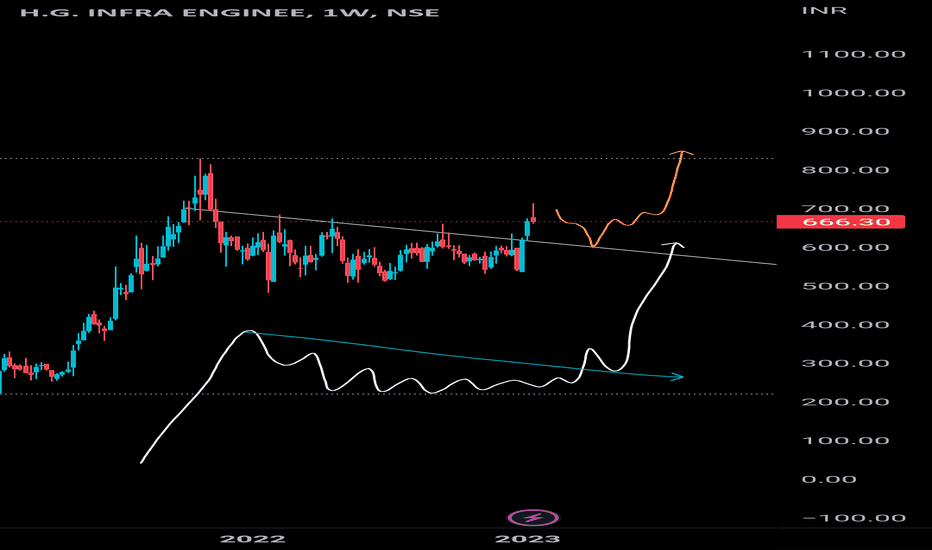Viewport: 932px width, 550px height.
Task: Click the 600.00 price axis label
Action: (846, 247)
